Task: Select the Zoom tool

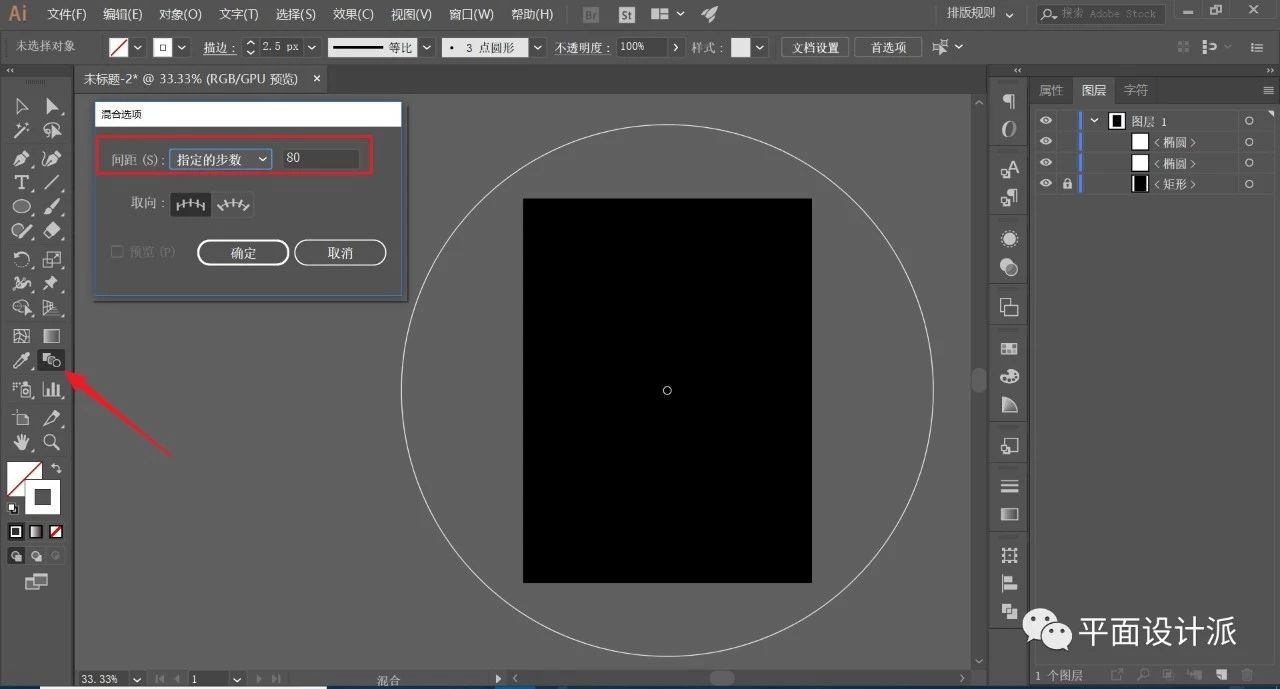Action: pos(52,441)
